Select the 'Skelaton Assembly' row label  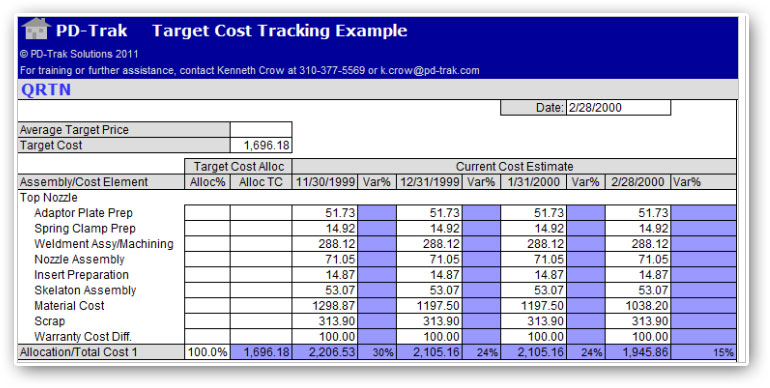pyautogui.click(x=85, y=290)
